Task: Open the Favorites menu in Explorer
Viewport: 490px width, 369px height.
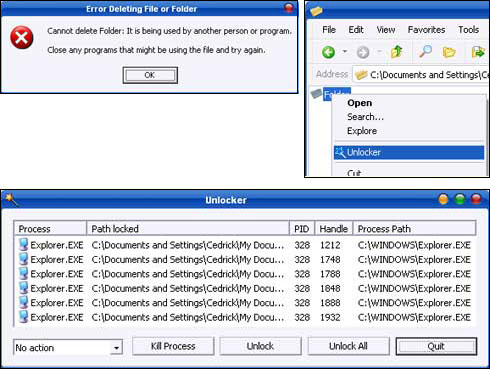Action: click(x=426, y=30)
